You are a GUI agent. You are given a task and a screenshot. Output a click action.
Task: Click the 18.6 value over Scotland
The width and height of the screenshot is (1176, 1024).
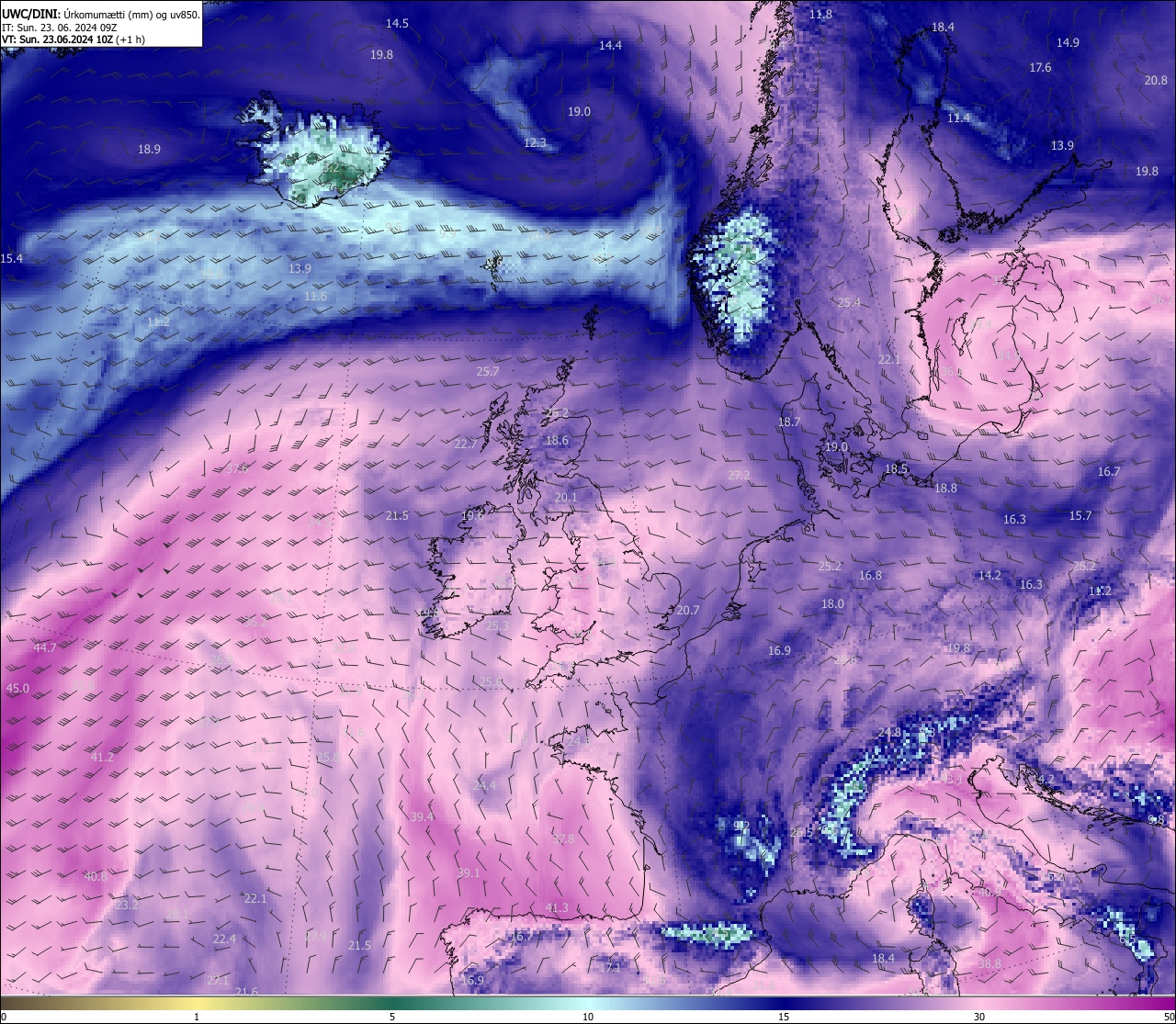tap(557, 441)
